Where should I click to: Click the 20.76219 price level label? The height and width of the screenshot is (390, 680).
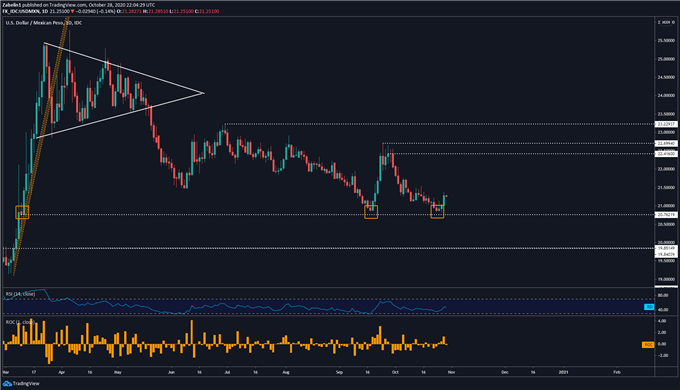click(666, 215)
